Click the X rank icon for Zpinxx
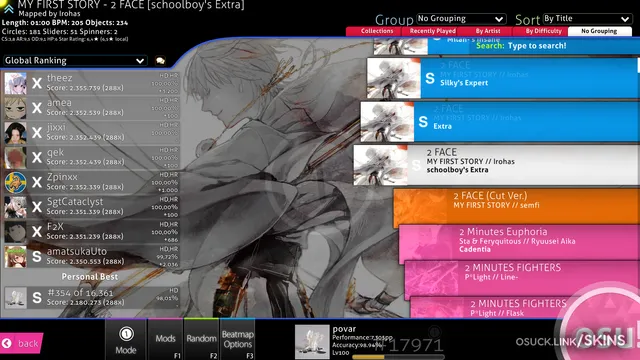640x360 pixels. pyautogui.click(x=37, y=182)
